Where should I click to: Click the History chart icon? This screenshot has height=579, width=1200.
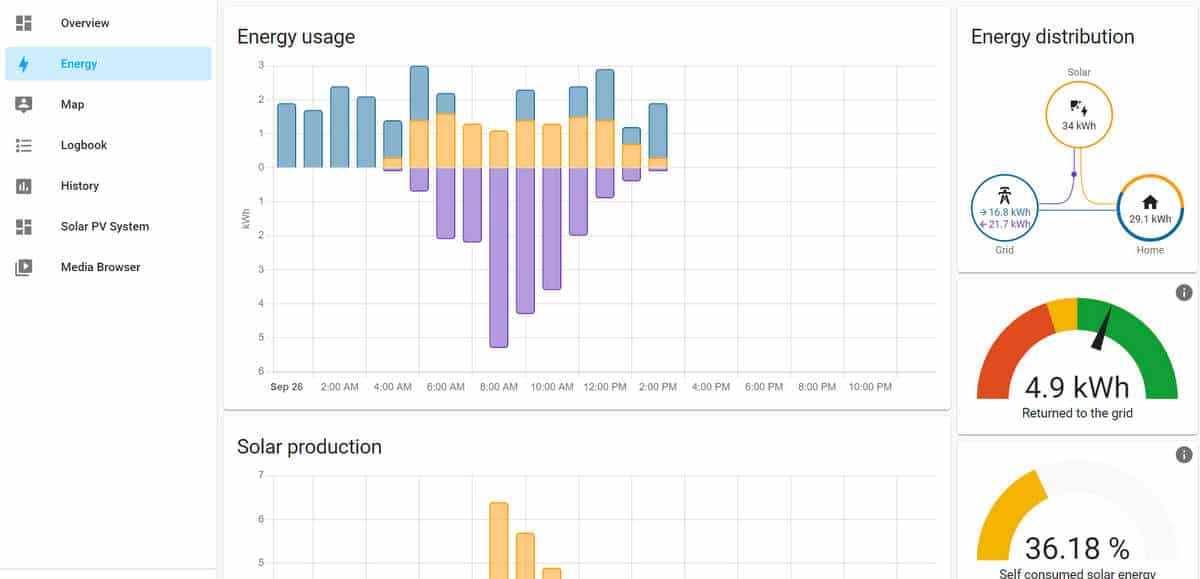point(24,186)
